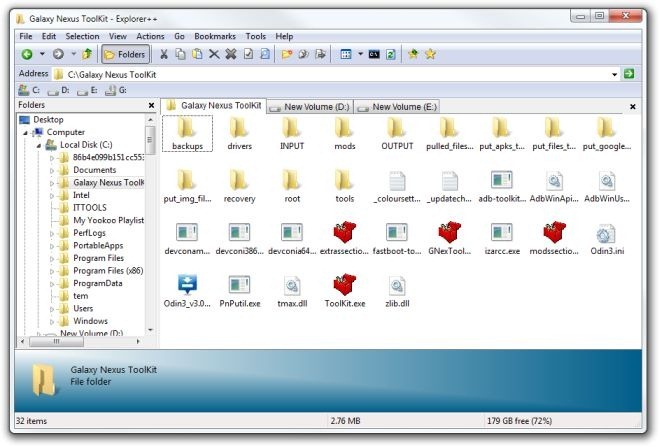Switch to the New Volume (E:) tab

pyautogui.click(x=398, y=107)
